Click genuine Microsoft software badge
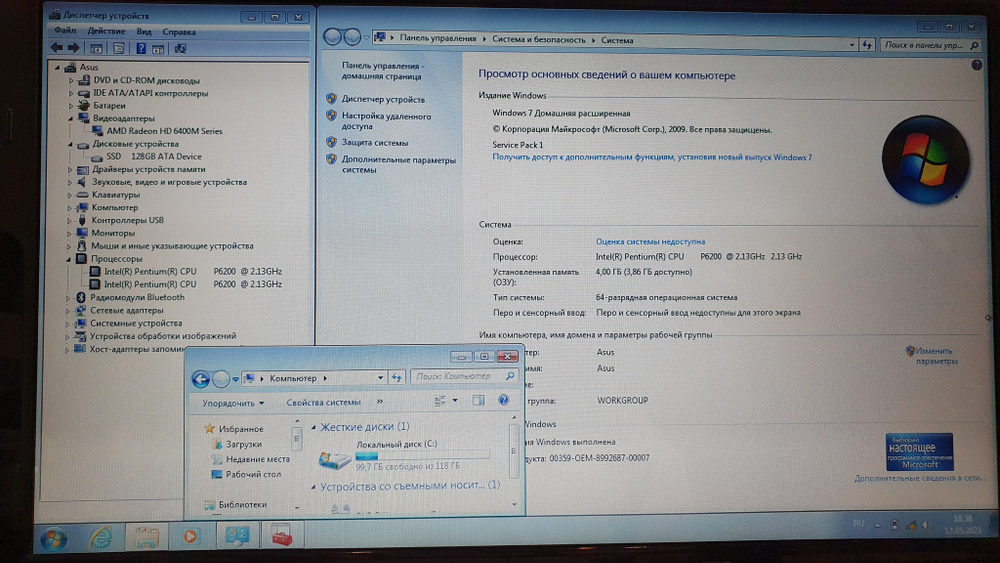Screen dimensions: 1000x563 pyautogui.click(x=919, y=452)
